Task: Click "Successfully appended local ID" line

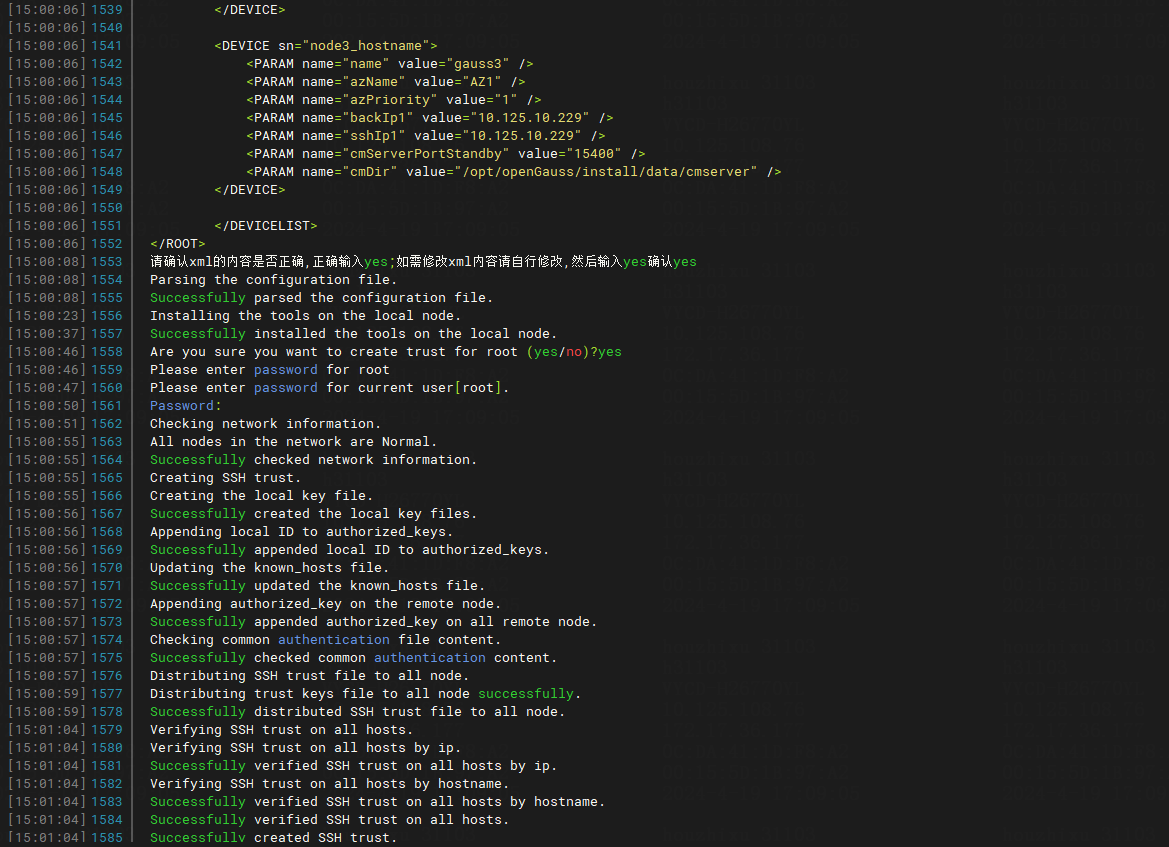Action: pyautogui.click(x=350, y=549)
